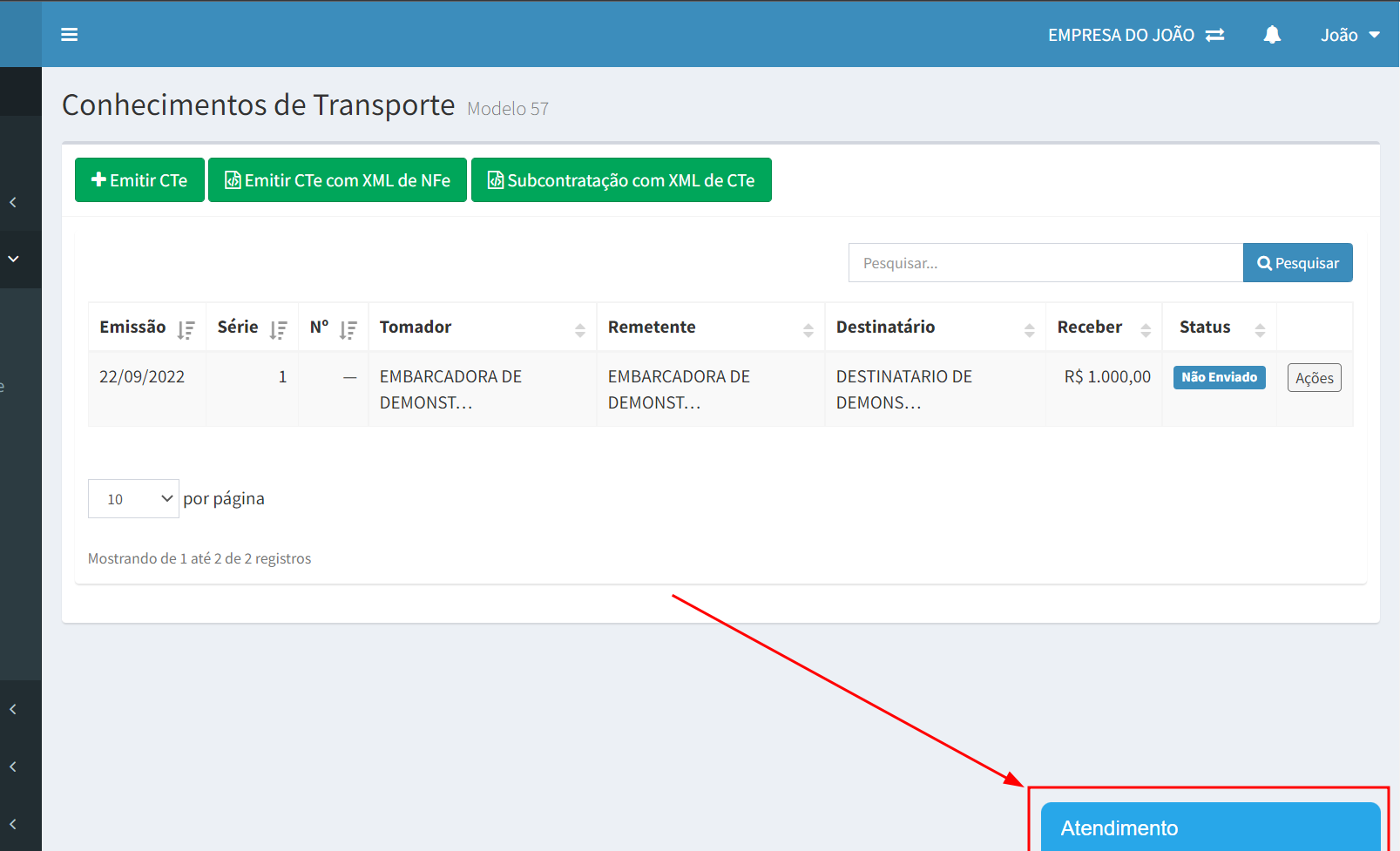1400x851 pixels.
Task: Click the hamburger menu icon
Action: tap(70, 35)
